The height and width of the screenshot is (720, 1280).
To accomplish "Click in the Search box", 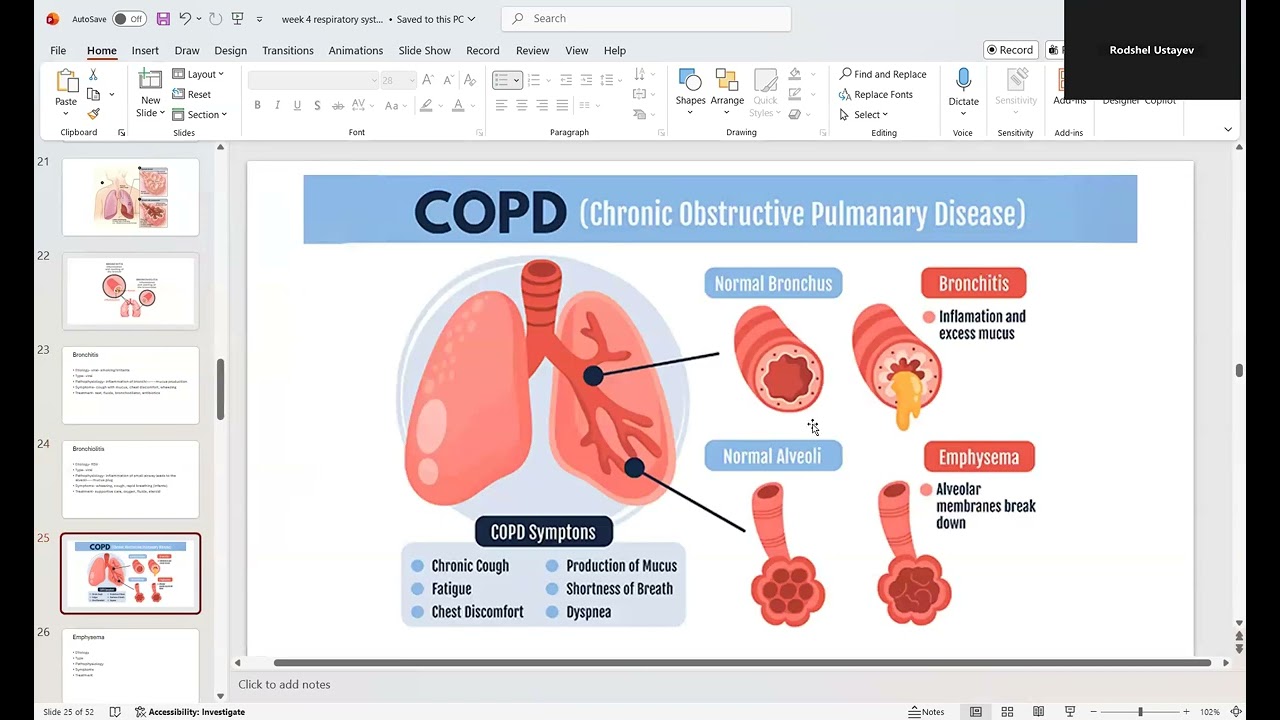I will [x=646, y=19].
